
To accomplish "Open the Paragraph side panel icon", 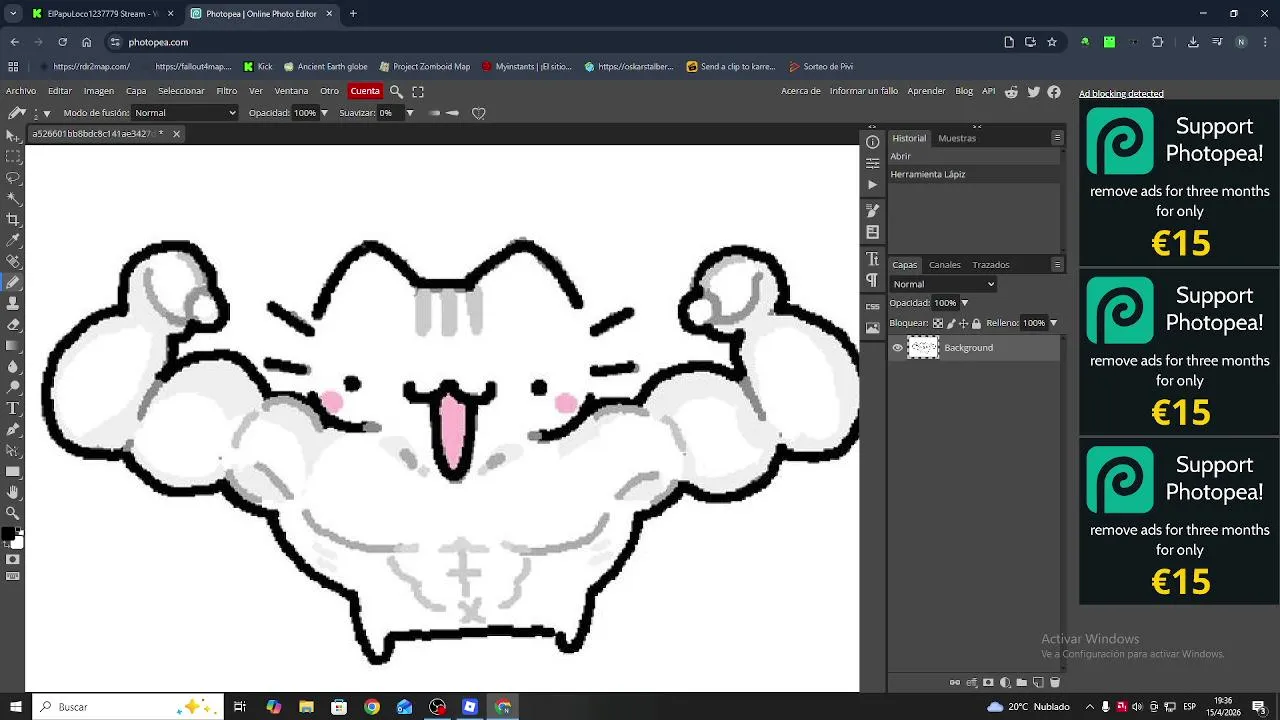I will coord(873,280).
